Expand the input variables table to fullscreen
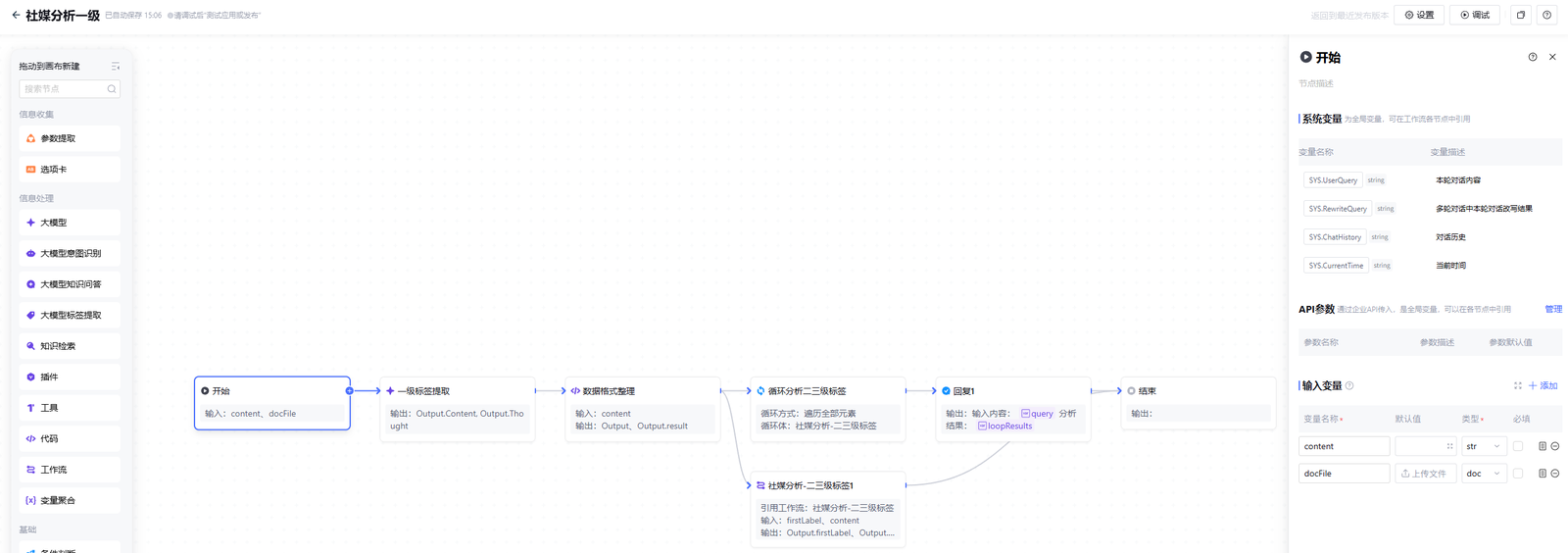The height and width of the screenshot is (553, 1568). 1517,386
